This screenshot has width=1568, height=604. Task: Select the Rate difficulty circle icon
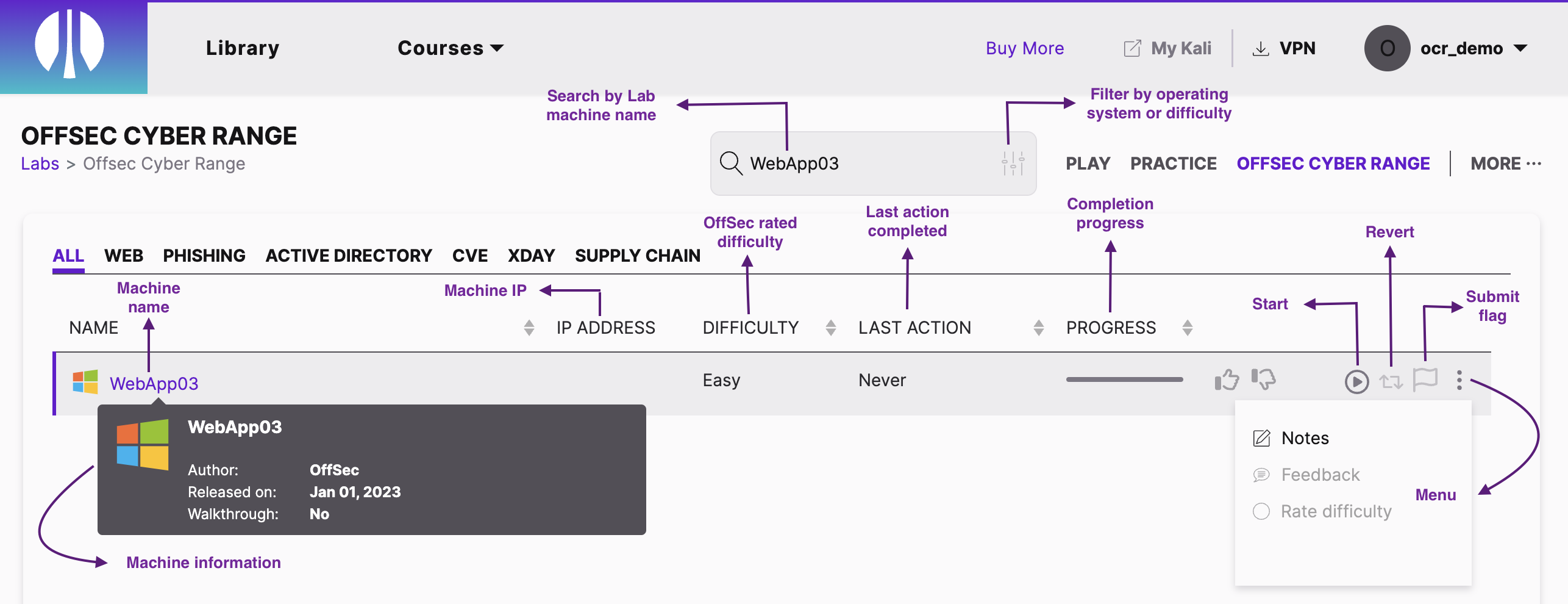[1261, 511]
